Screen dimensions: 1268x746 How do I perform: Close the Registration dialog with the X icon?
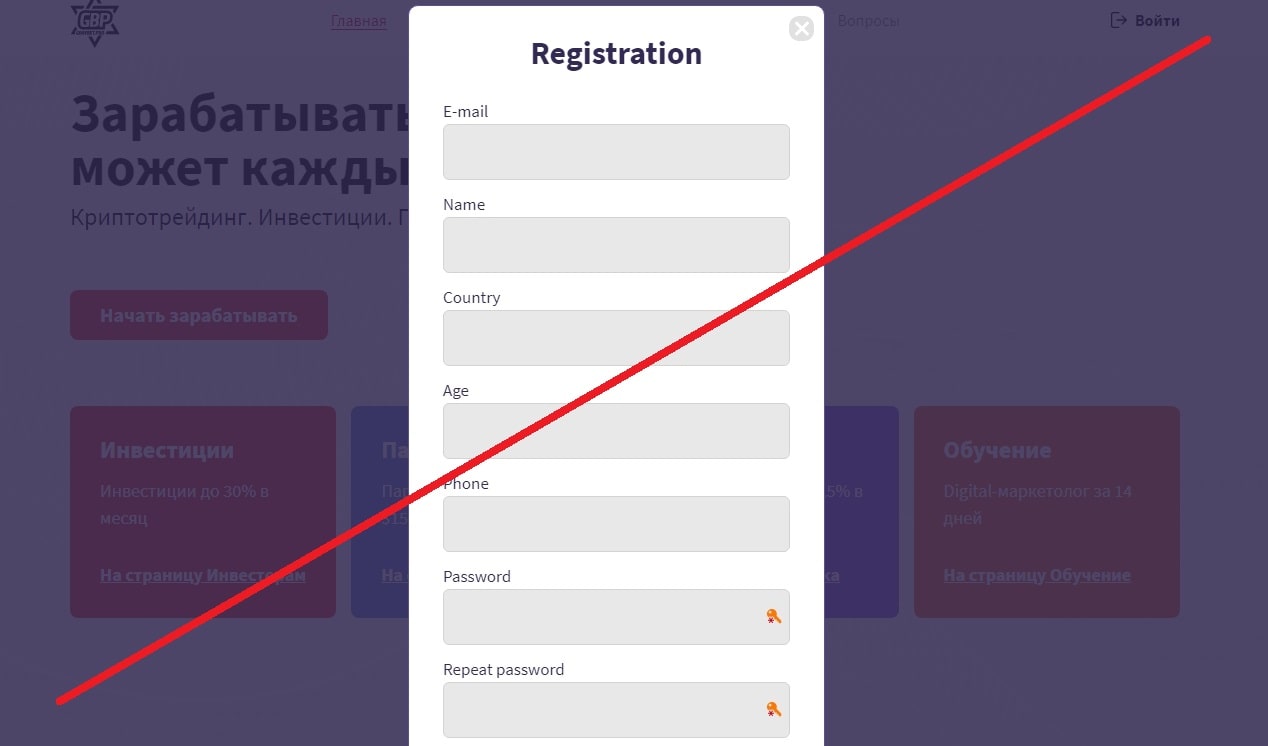(801, 28)
